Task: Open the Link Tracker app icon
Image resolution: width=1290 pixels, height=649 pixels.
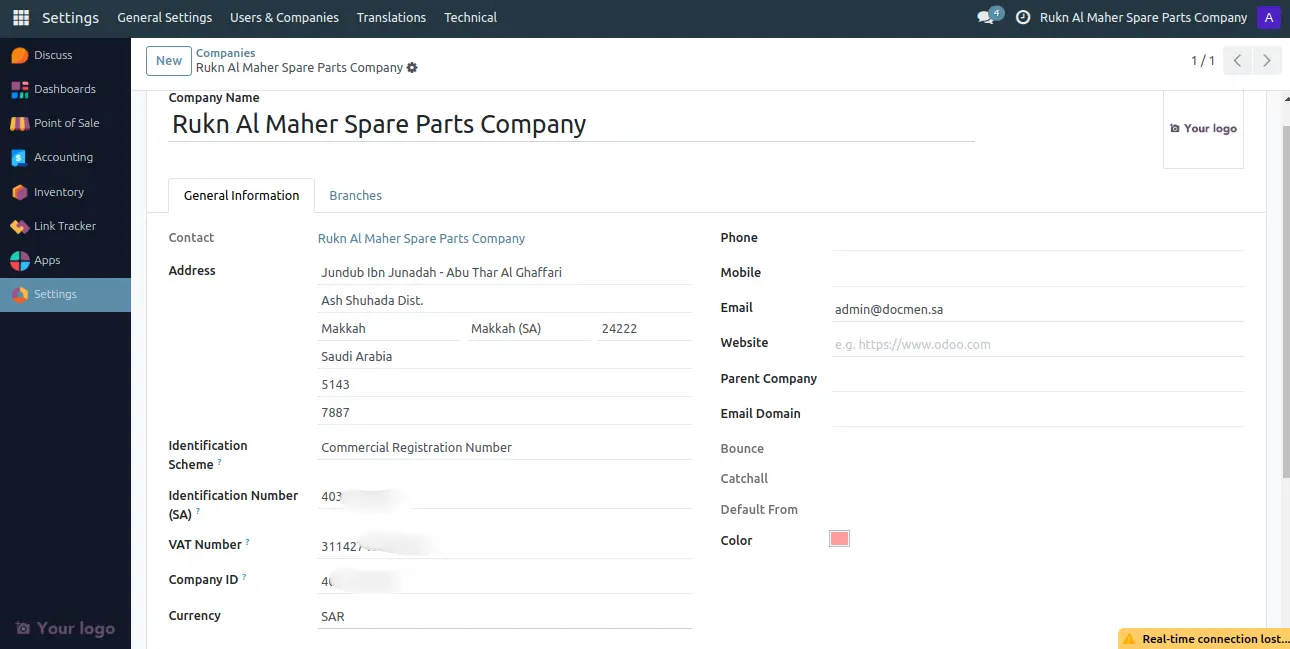Action: [20, 226]
